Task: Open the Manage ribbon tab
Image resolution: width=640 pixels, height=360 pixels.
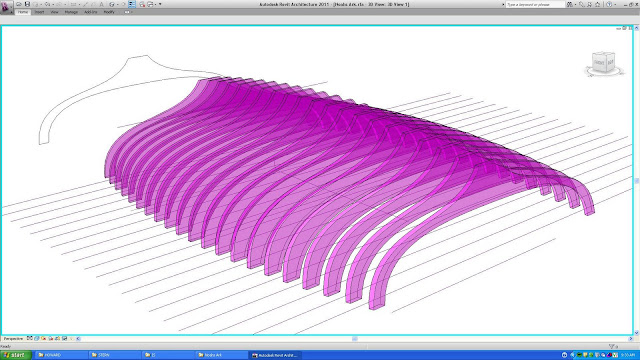Action: pos(71,12)
